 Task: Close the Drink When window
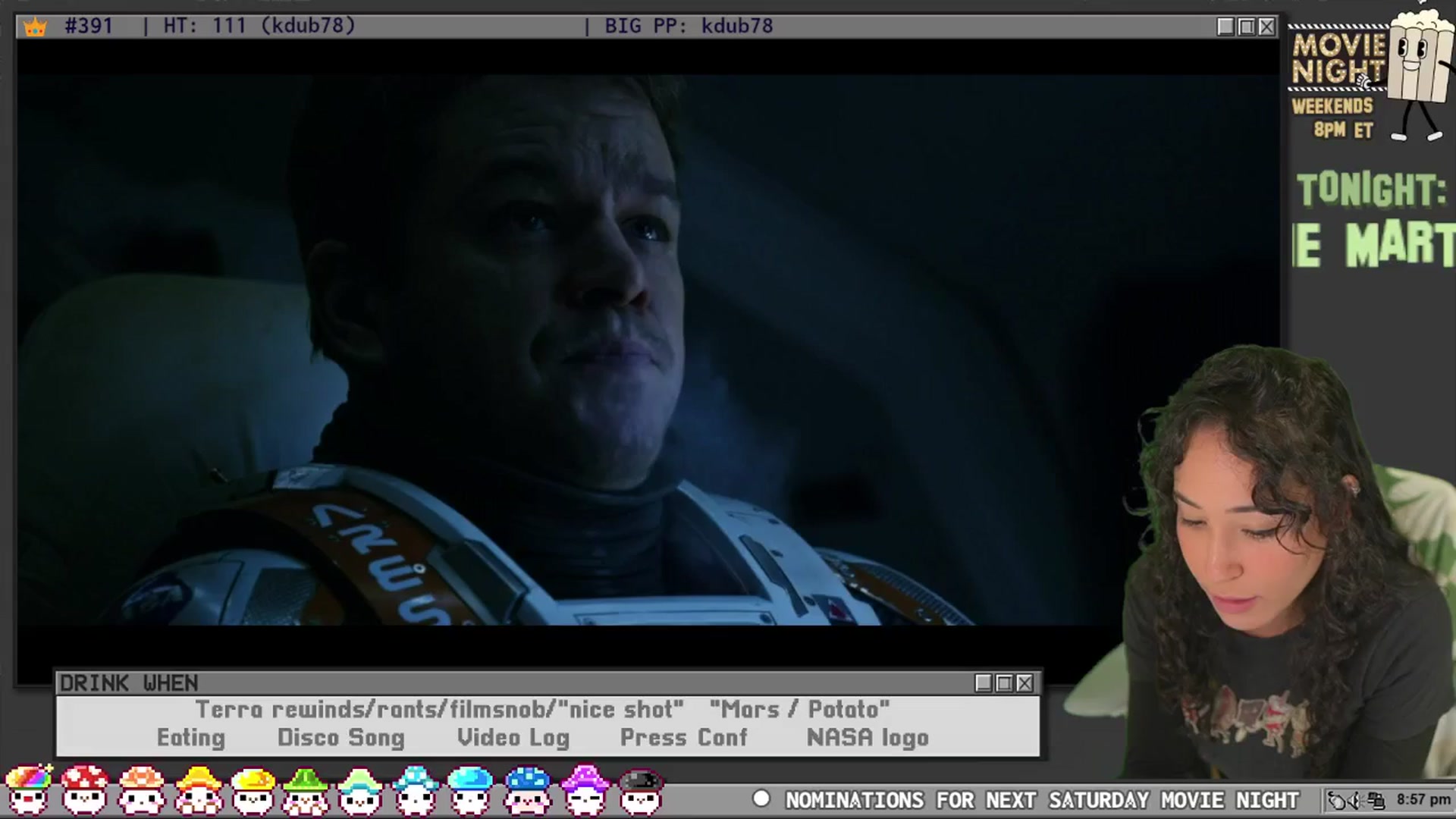[1025, 683]
